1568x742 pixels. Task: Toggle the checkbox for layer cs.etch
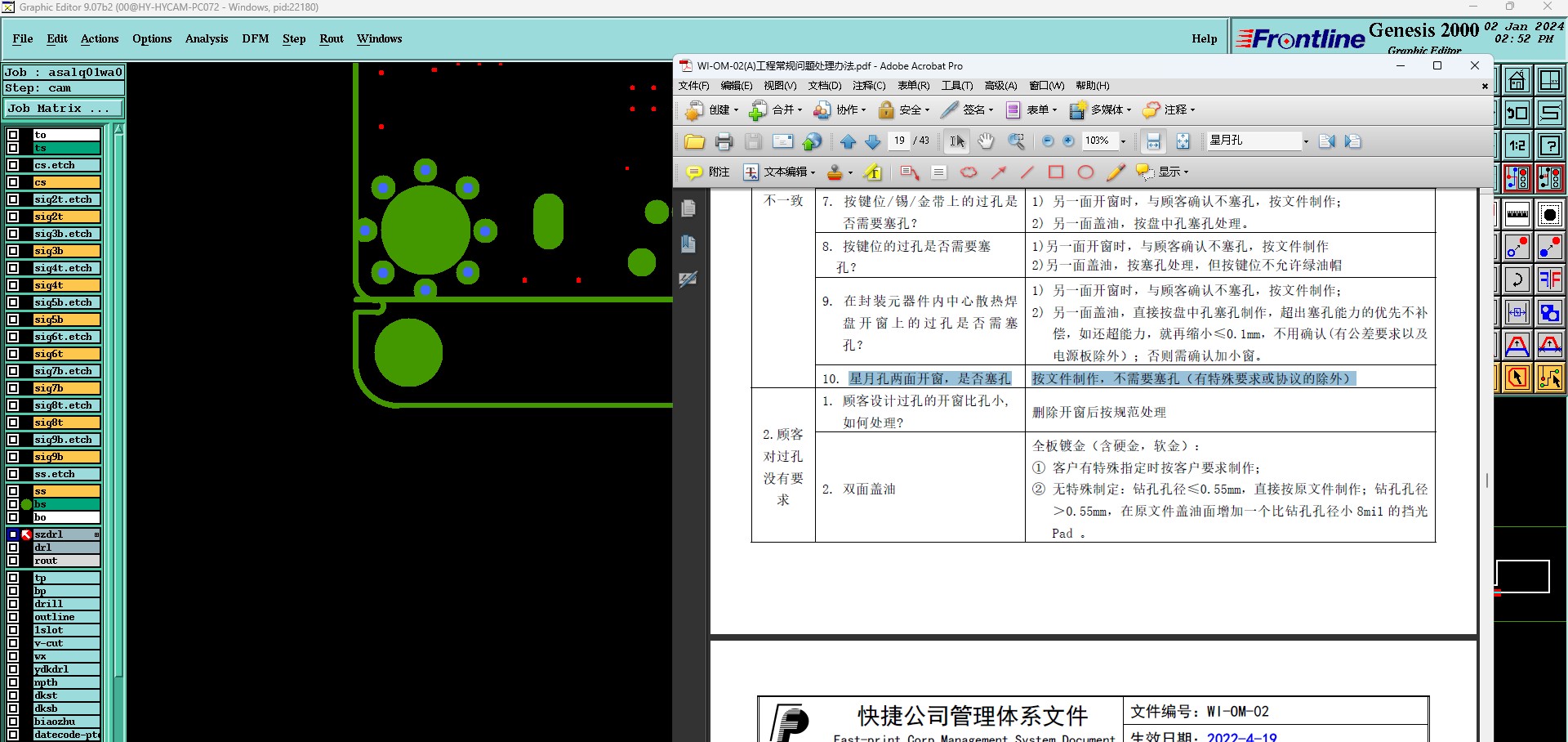pos(13,165)
